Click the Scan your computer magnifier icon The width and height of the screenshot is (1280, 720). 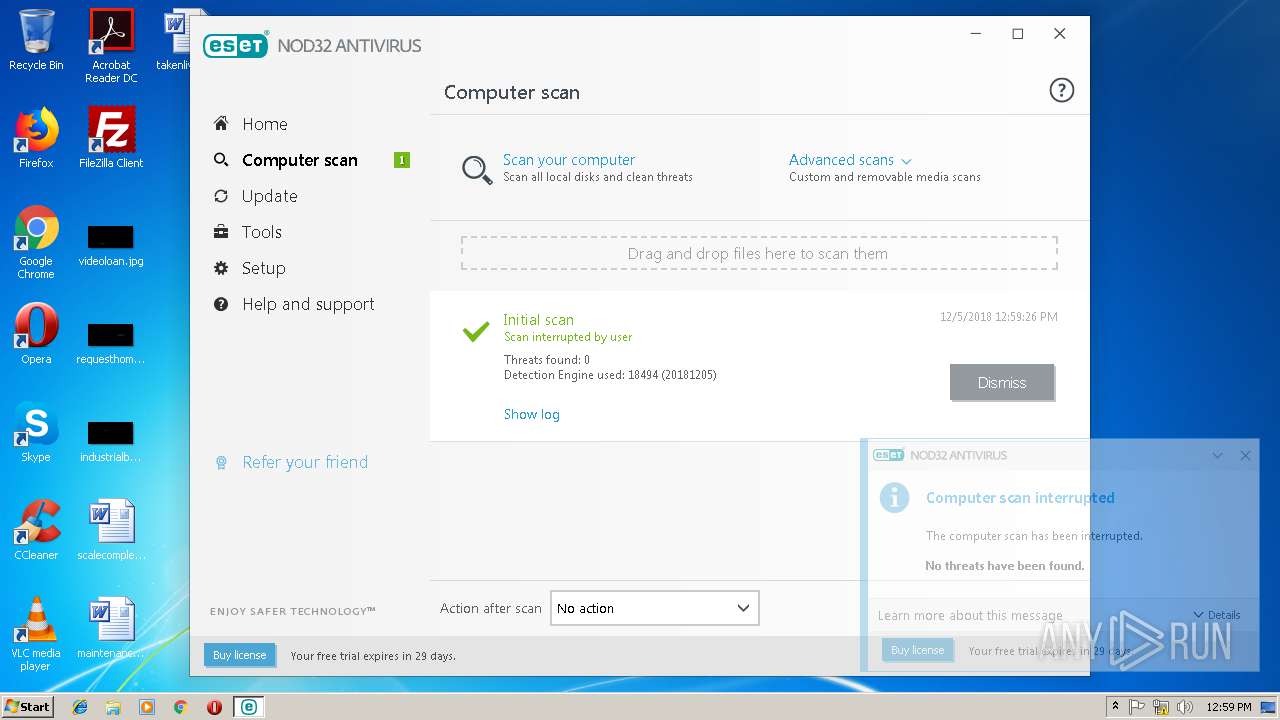coord(477,169)
